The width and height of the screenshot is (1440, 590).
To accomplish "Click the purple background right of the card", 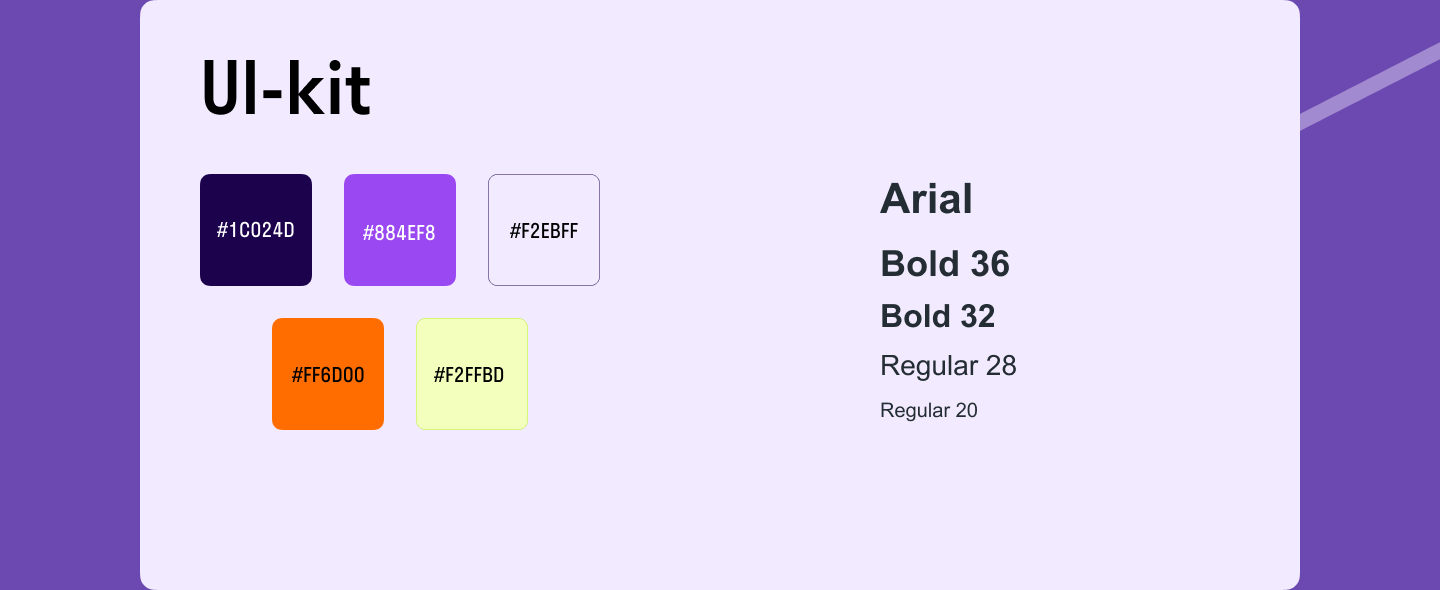I will click(x=1370, y=350).
